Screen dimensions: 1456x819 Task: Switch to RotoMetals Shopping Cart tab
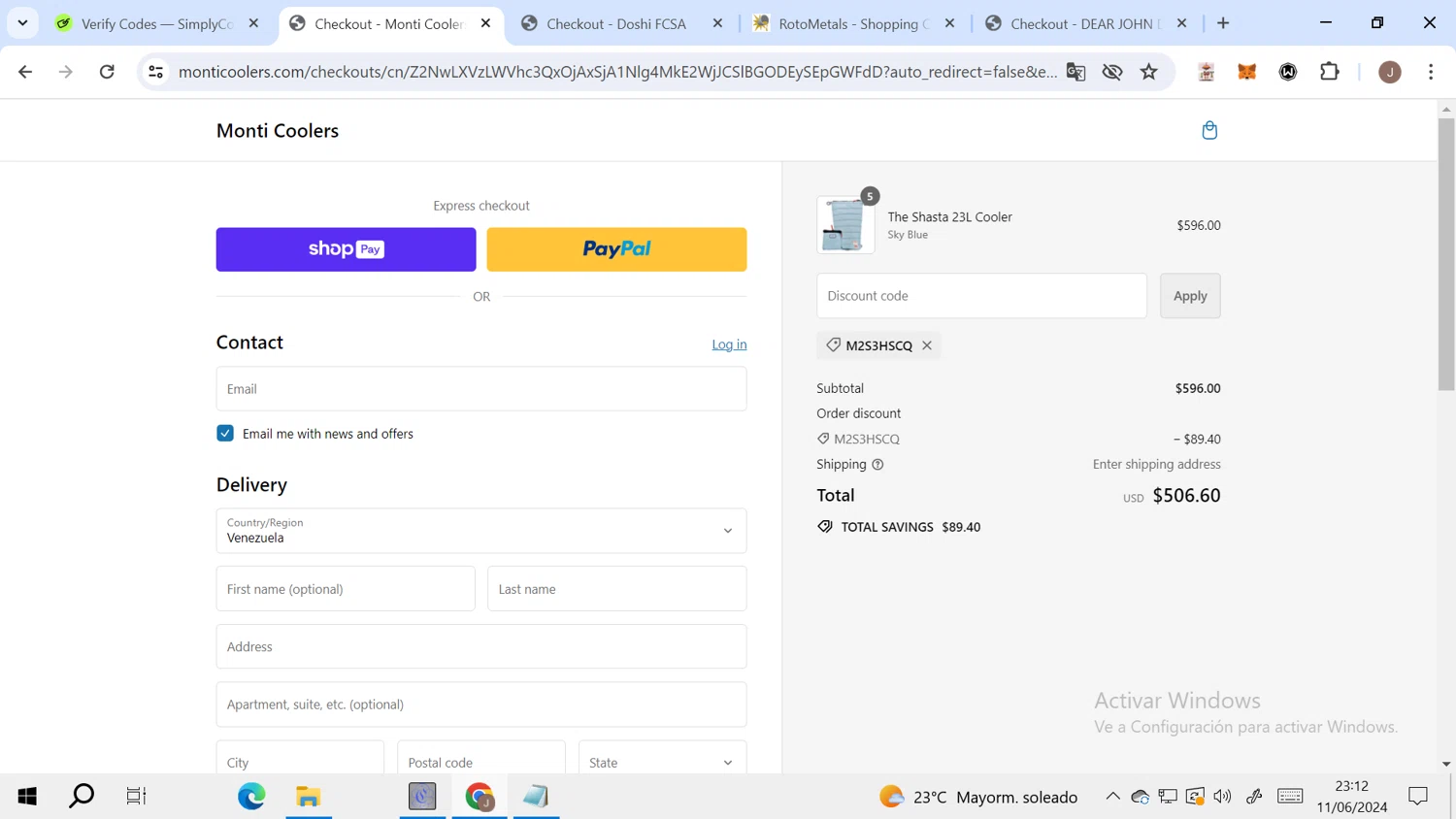click(854, 23)
